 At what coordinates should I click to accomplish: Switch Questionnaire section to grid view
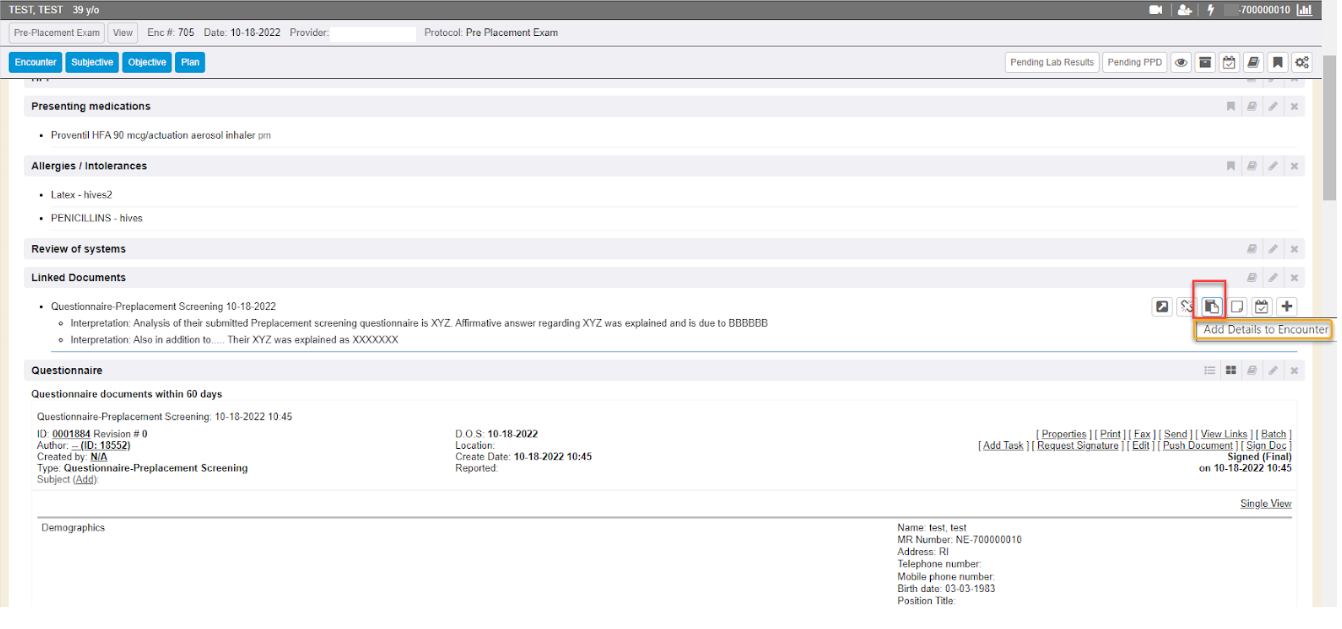click(x=1231, y=370)
